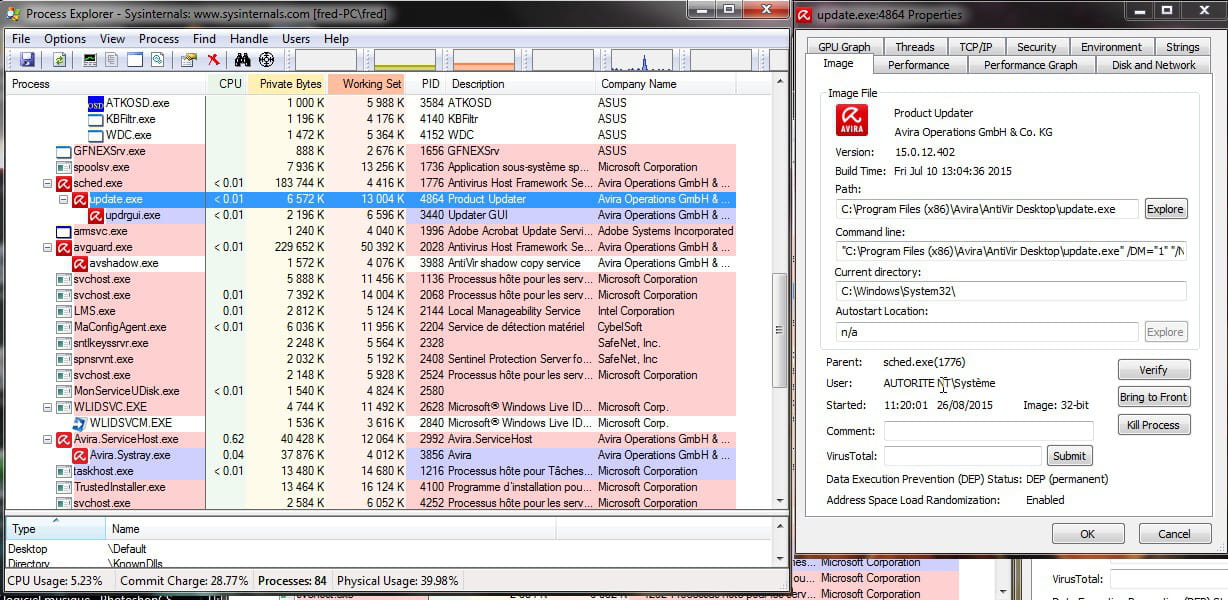
Task: Collapse the sched.exe process tree node
Action: coord(47,184)
